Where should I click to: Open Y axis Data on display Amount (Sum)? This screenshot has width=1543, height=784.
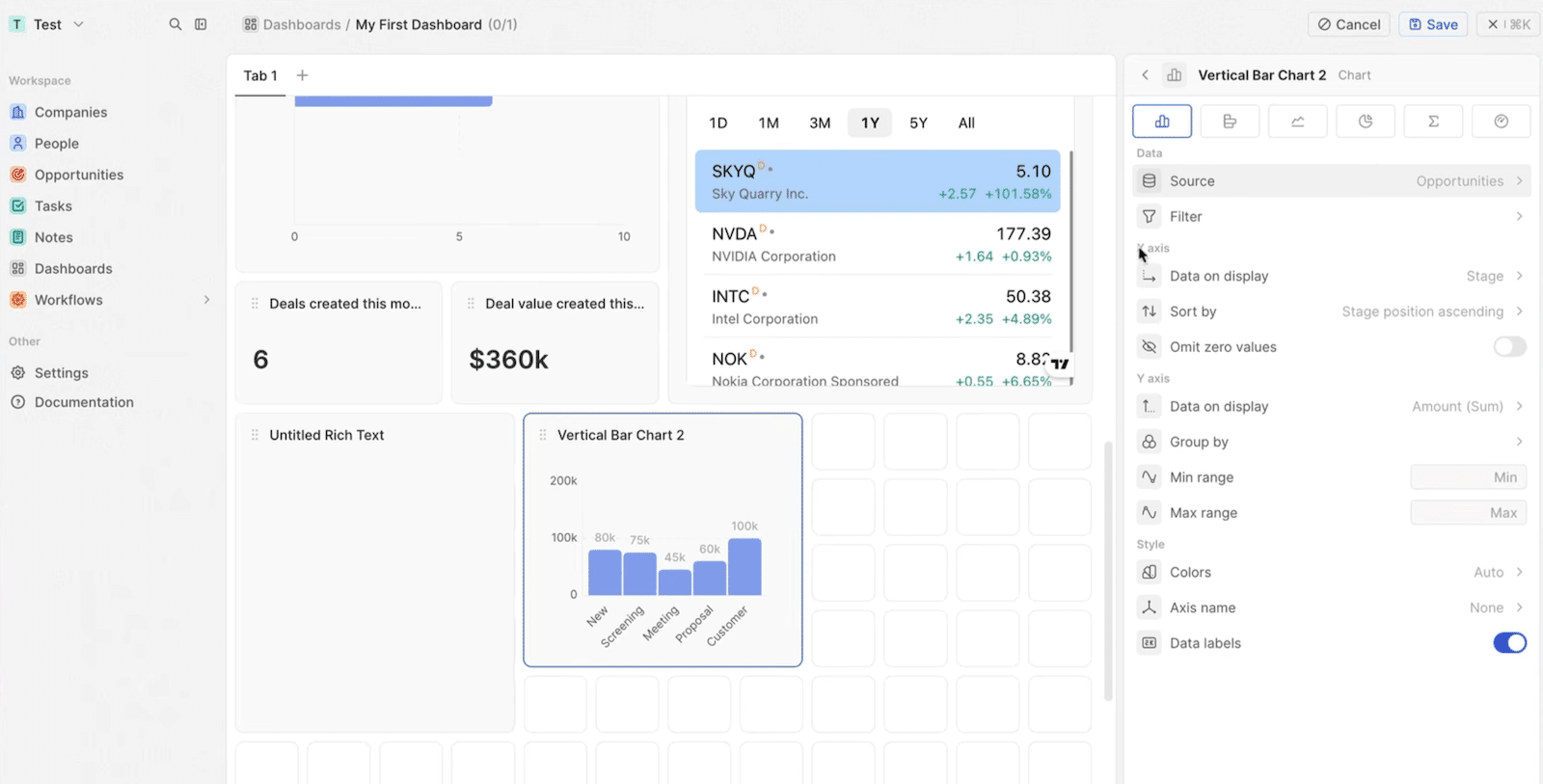point(1332,406)
